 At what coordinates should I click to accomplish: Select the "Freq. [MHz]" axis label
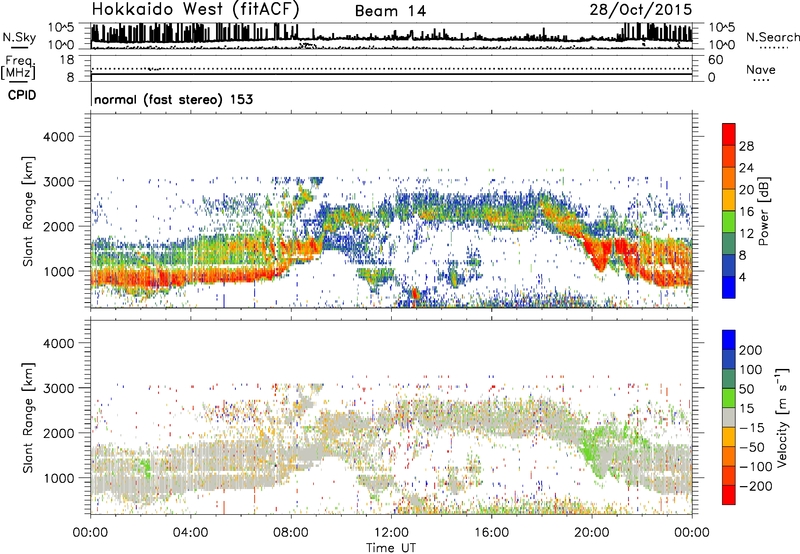coord(18,67)
